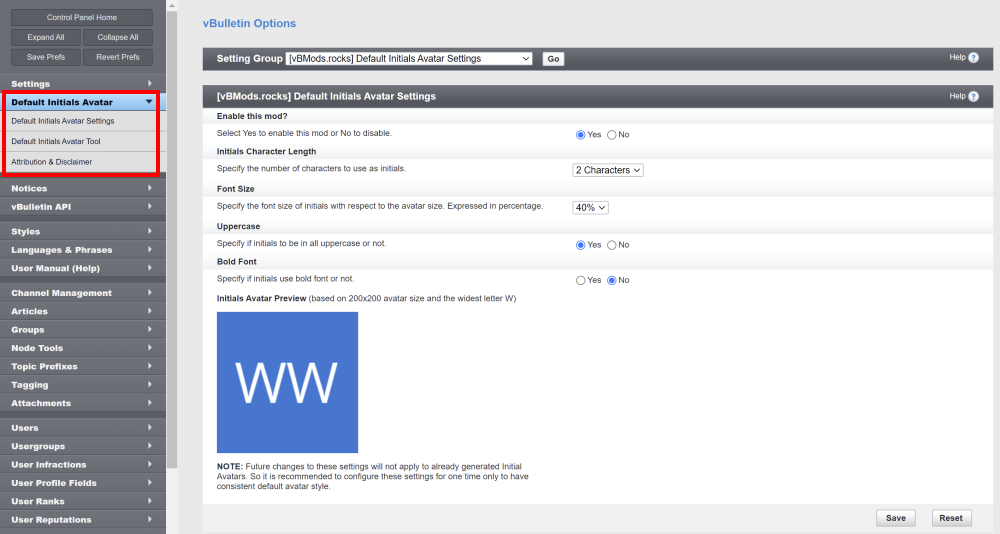
Task: Expand the Tagging section
Action: pyautogui.click(x=82, y=385)
